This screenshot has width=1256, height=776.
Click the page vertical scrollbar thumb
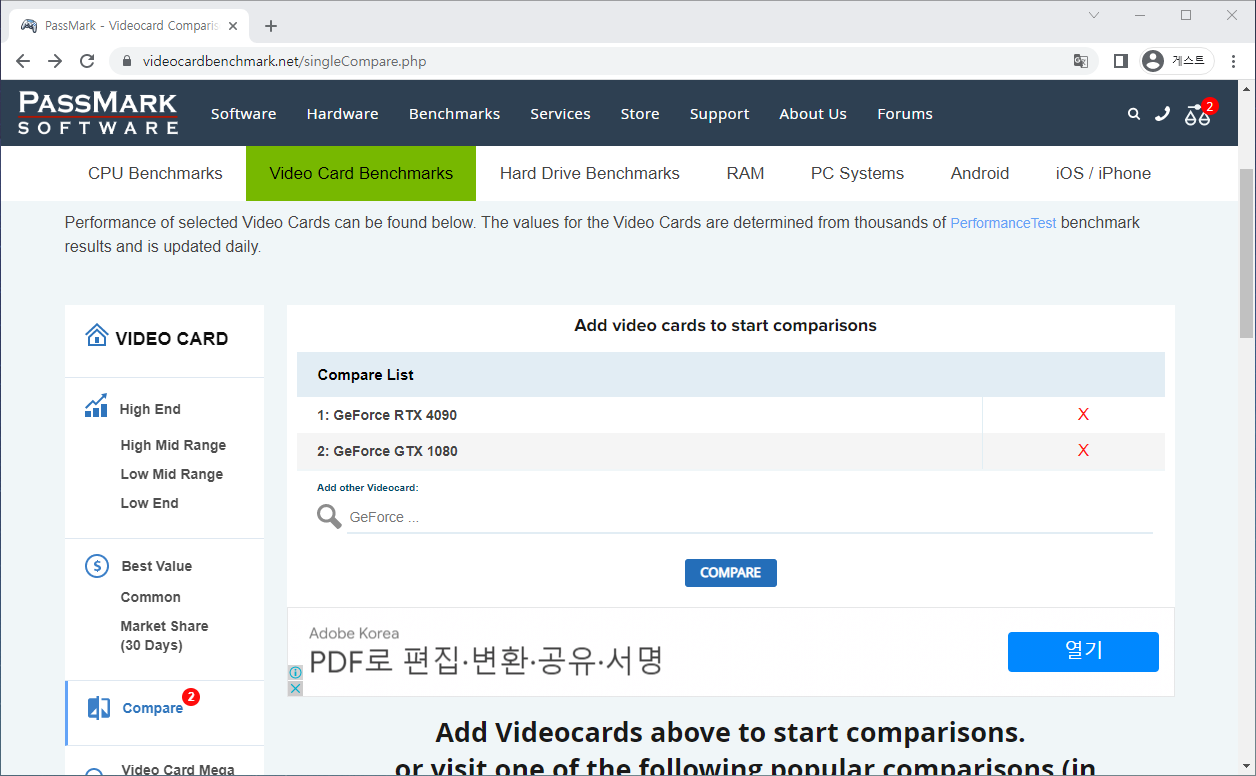(x=1246, y=253)
